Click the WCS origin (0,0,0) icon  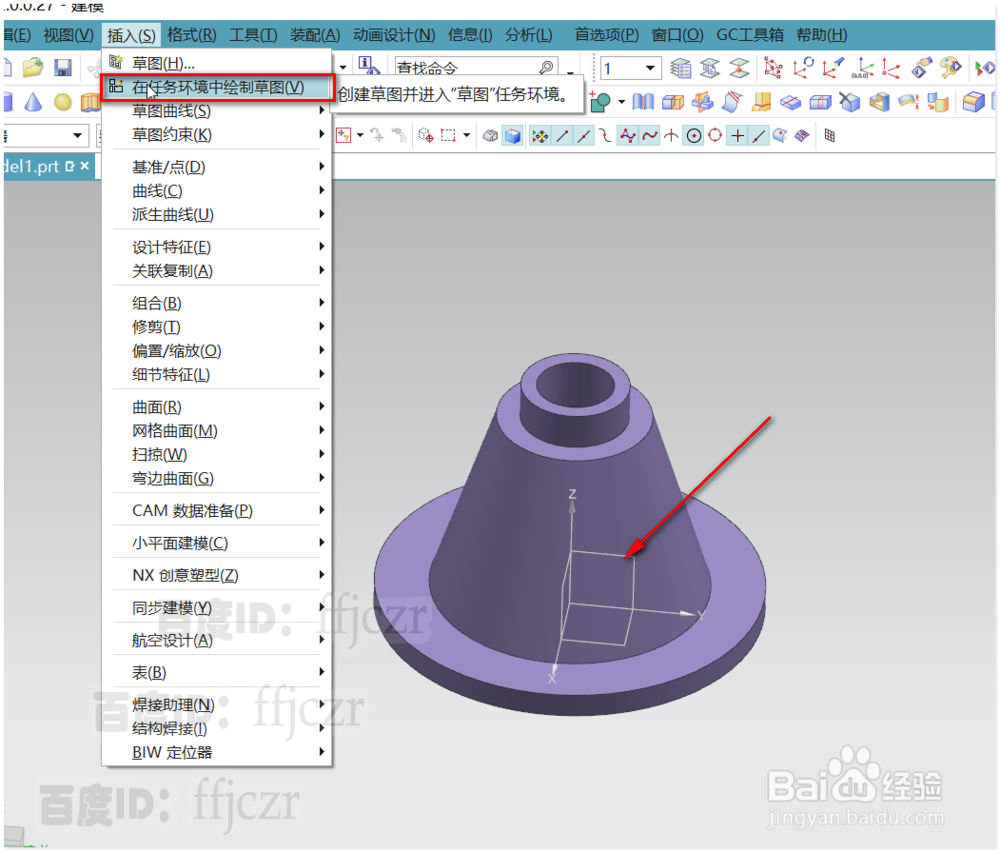click(863, 68)
